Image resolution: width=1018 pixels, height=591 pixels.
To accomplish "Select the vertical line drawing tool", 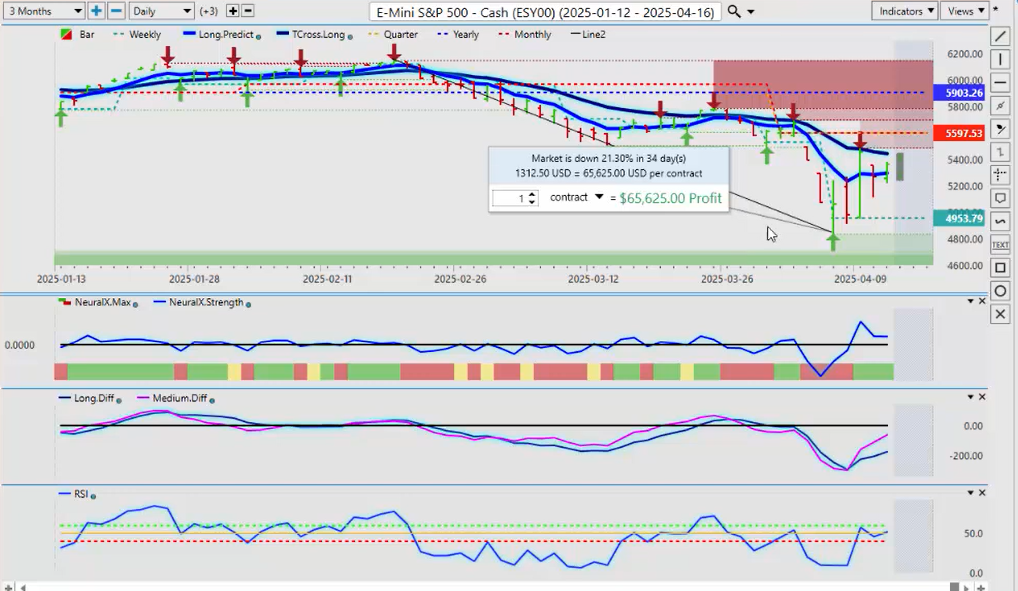I will pos(1000,59).
